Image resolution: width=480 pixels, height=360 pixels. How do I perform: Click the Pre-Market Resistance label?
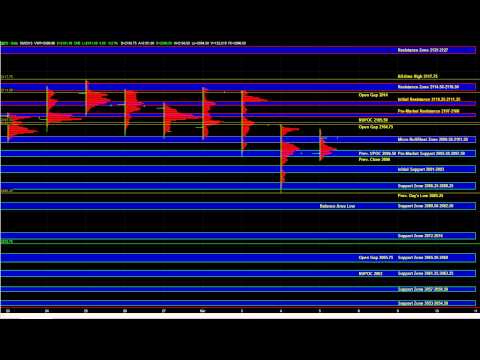click(x=428, y=111)
